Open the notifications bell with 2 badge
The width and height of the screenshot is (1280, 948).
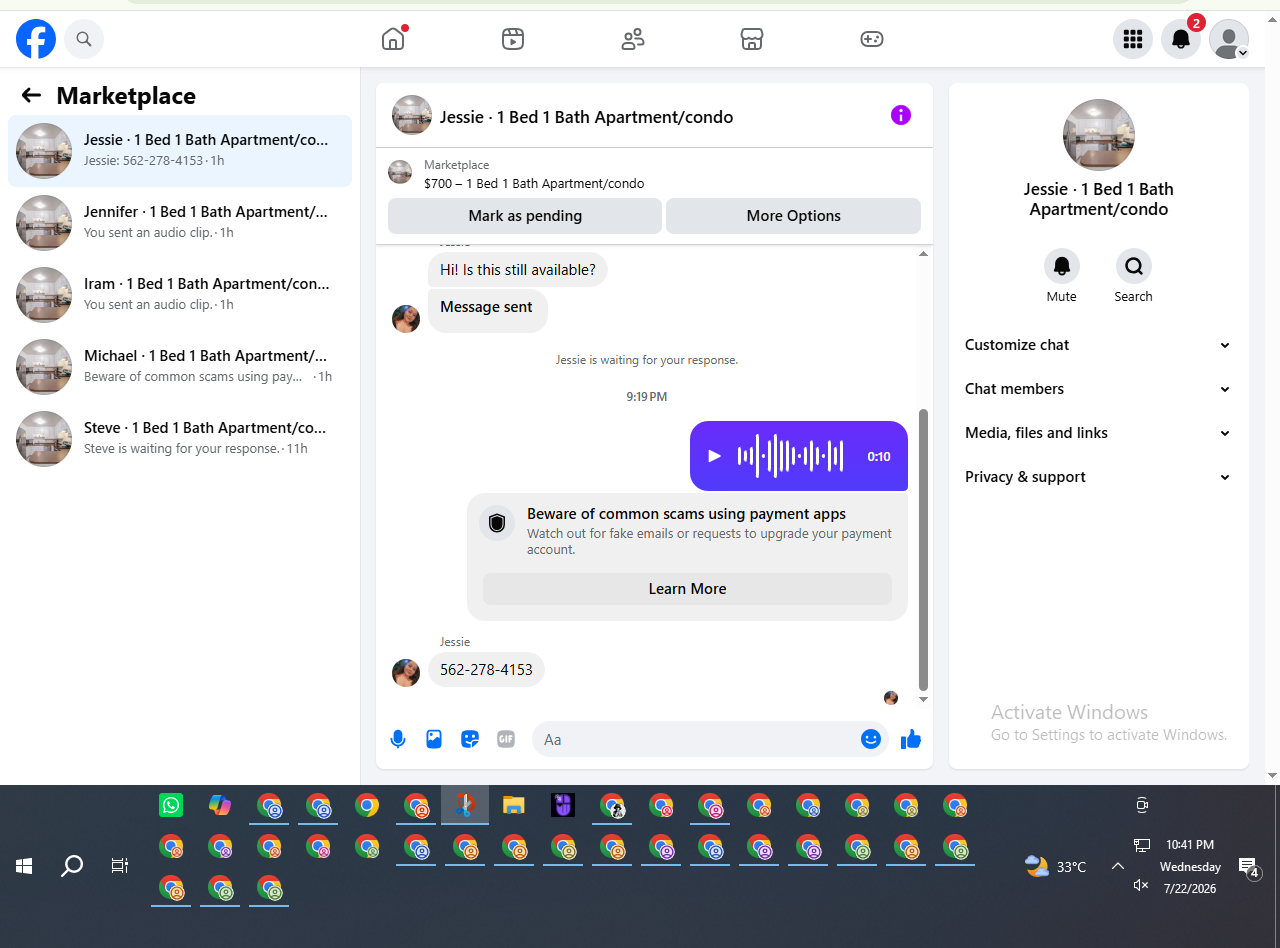[x=1181, y=39]
